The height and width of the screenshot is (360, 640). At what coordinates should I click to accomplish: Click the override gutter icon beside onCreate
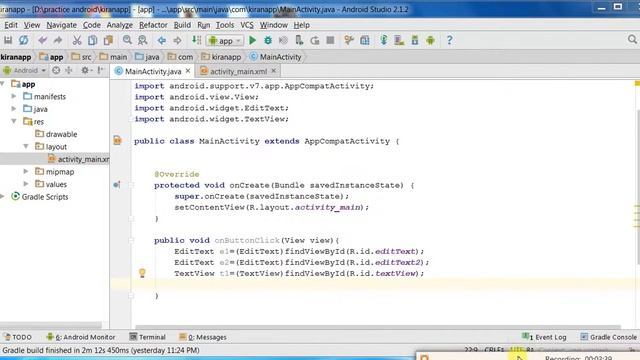pos(117,185)
